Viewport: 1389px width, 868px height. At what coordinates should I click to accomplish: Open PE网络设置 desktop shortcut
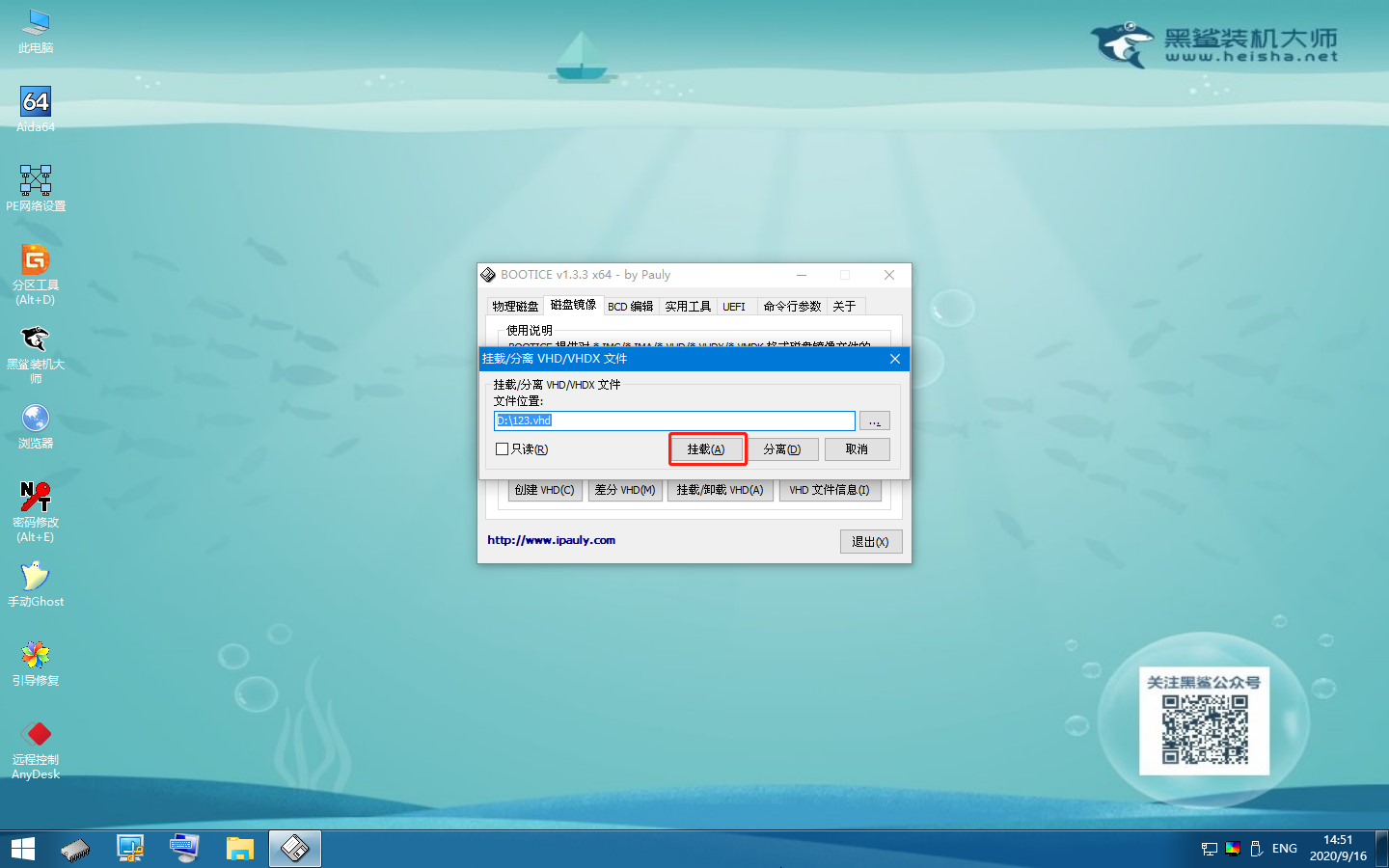point(36,188)
